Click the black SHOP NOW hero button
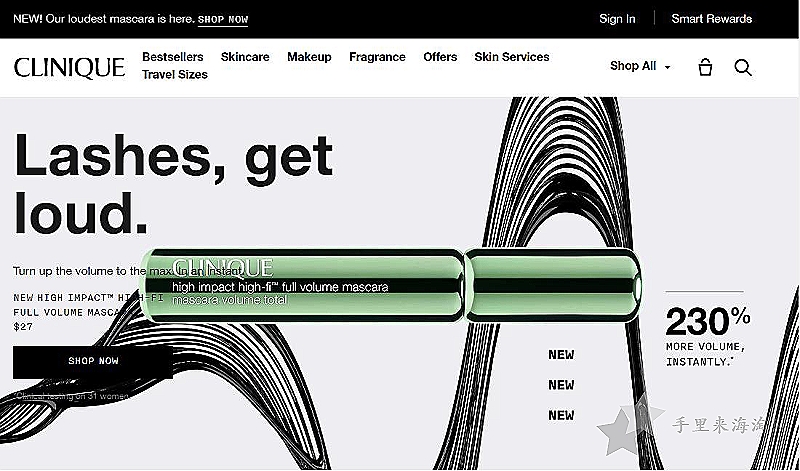The image size is (800, 471). [93, 361]
